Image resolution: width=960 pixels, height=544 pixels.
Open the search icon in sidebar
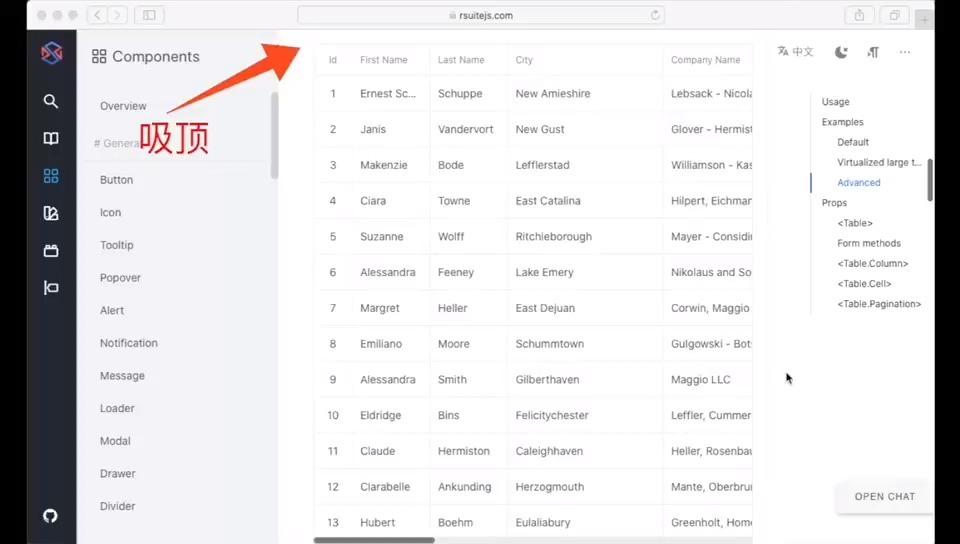click(51, 101)
